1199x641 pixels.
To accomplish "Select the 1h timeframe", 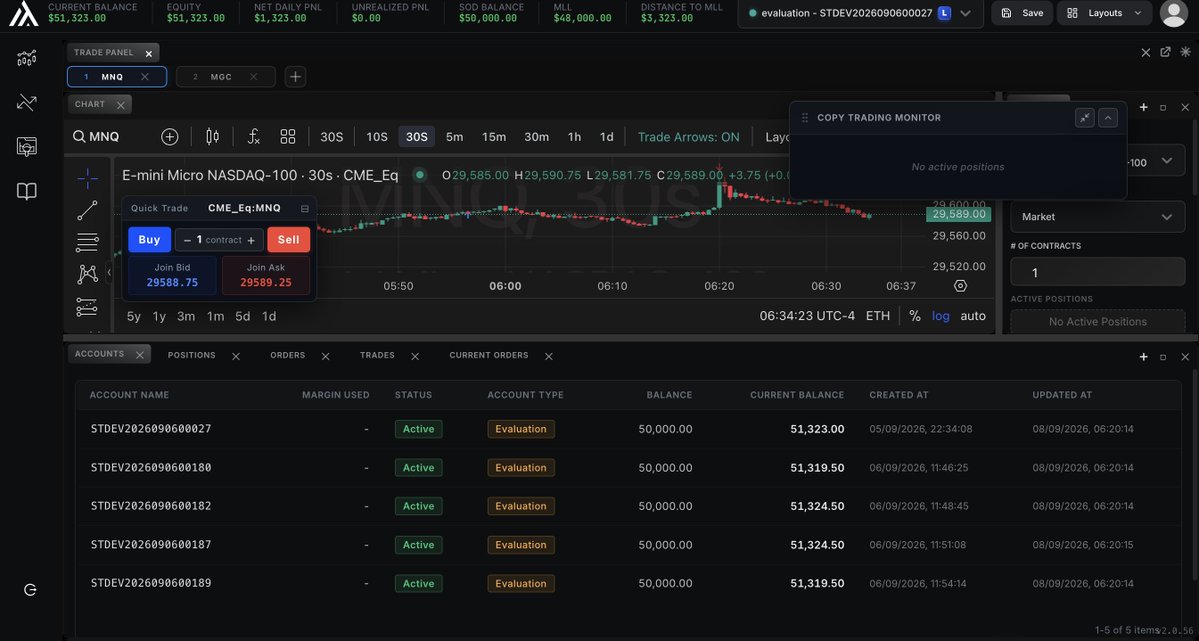I will (x=574, y=137).
